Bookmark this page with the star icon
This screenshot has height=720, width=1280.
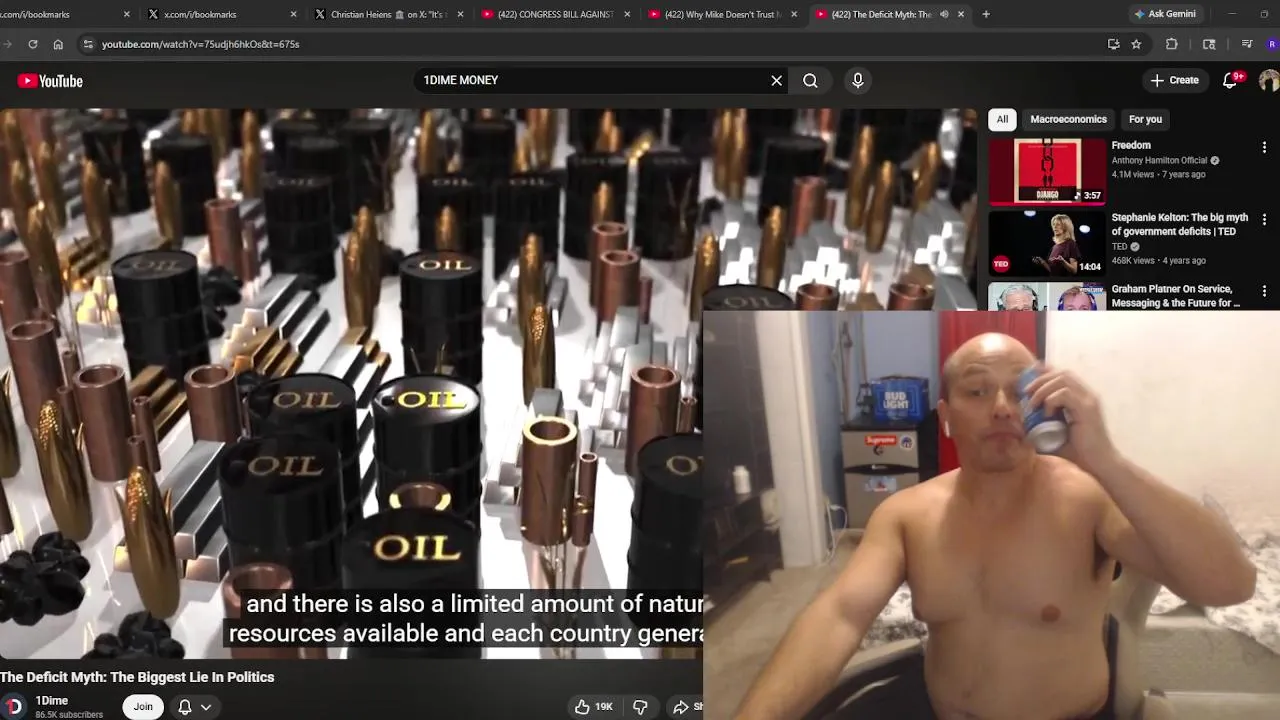[x=1136, y=44]
